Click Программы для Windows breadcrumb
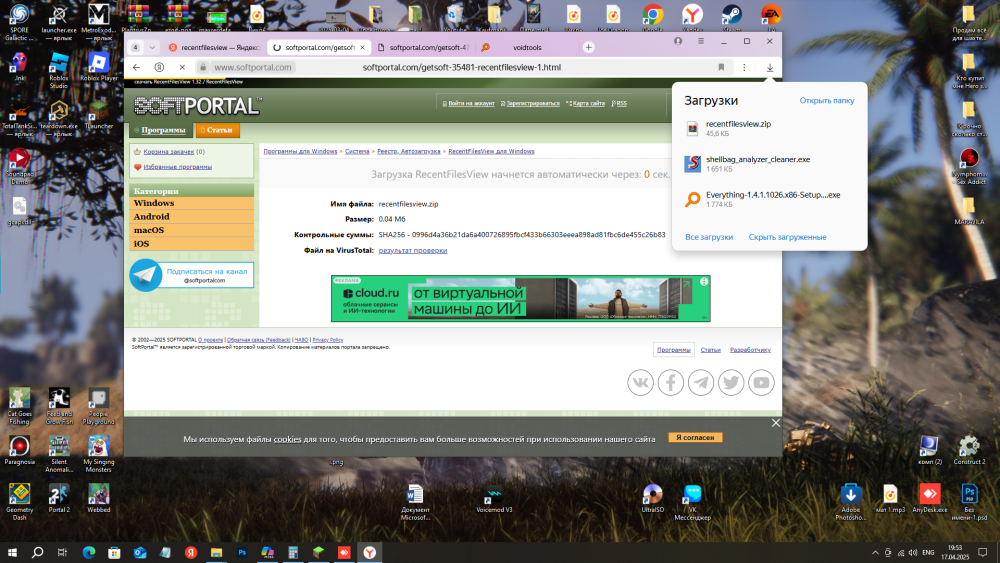Screen dimensions: 1000x563 click(x=300, y=152)
